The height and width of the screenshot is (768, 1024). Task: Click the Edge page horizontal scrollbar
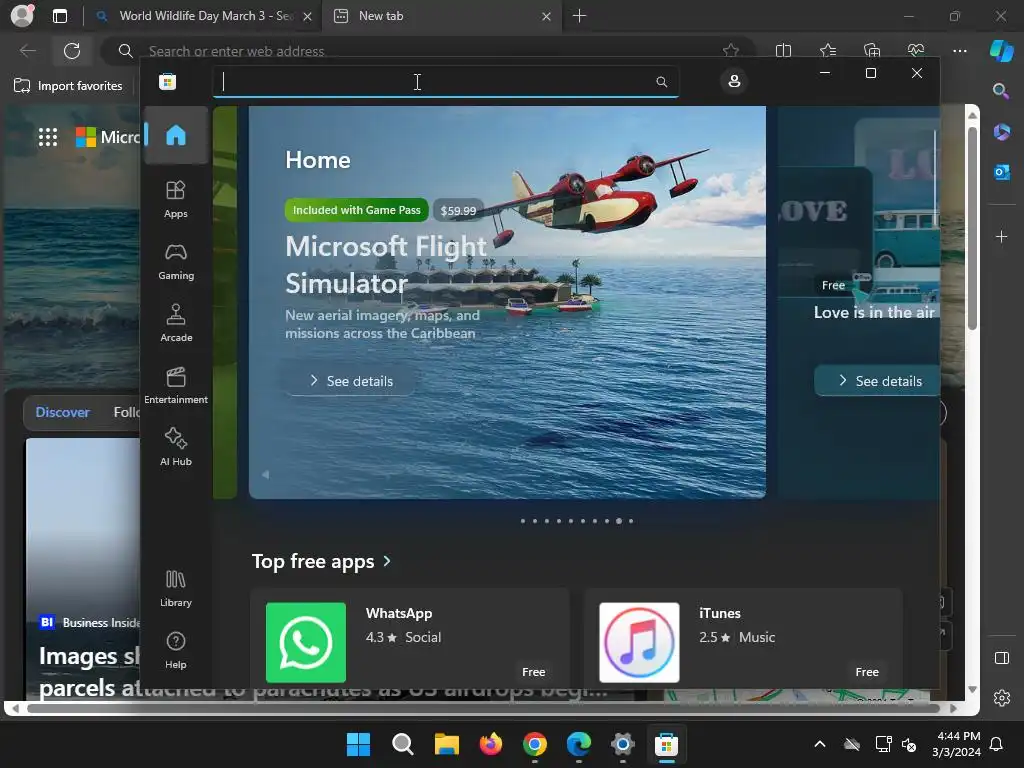[484, 708]
